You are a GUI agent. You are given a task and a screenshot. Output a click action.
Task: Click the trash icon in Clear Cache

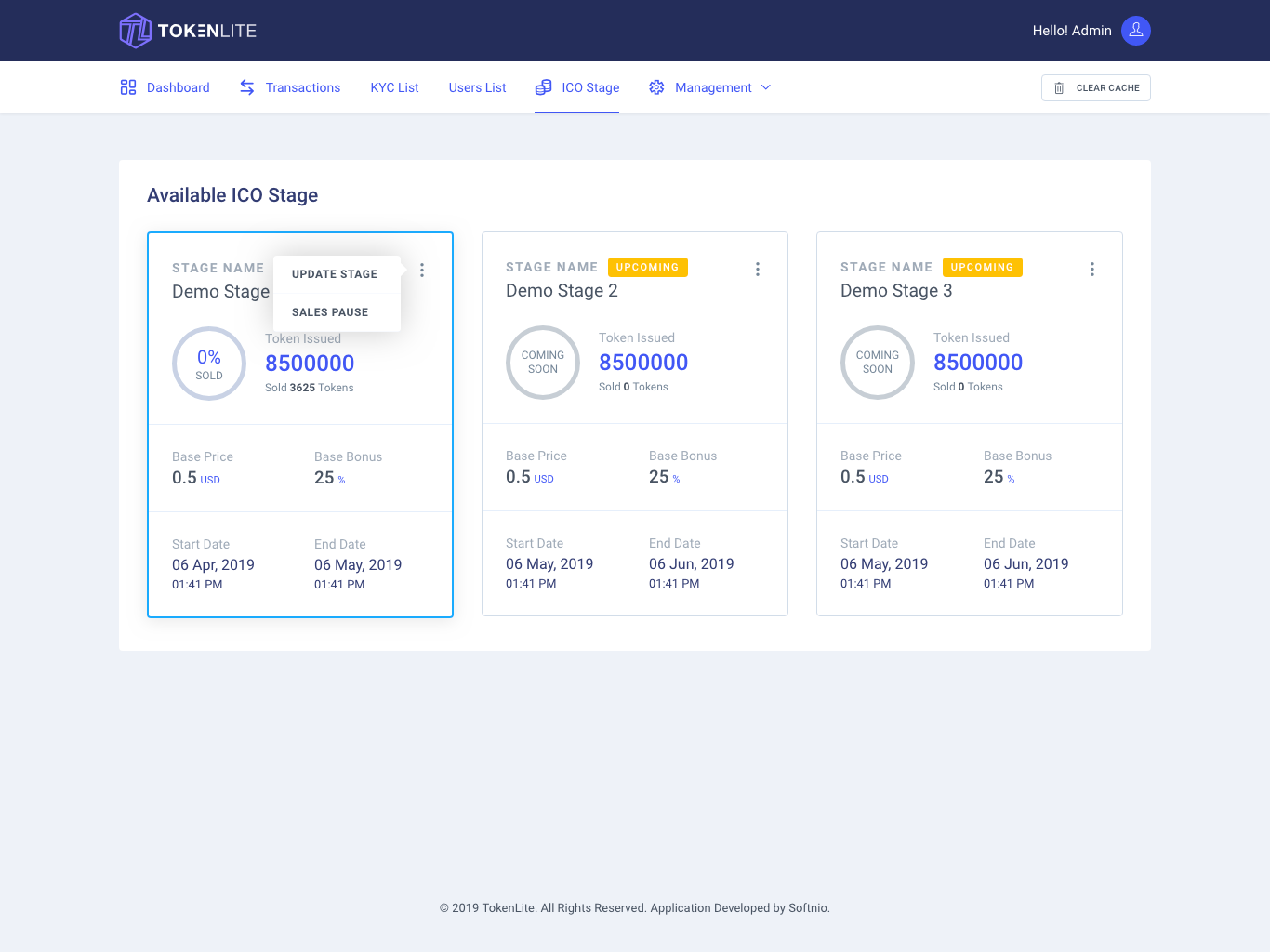point(1059,88)
